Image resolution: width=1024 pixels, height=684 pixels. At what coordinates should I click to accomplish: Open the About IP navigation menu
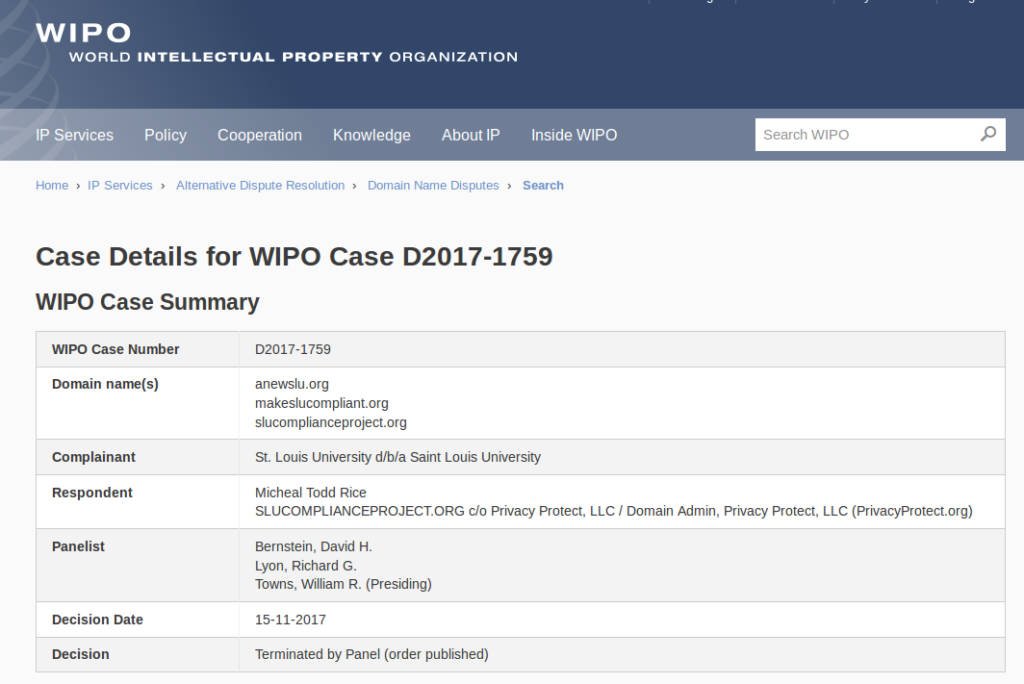click(x=470, y=135)
